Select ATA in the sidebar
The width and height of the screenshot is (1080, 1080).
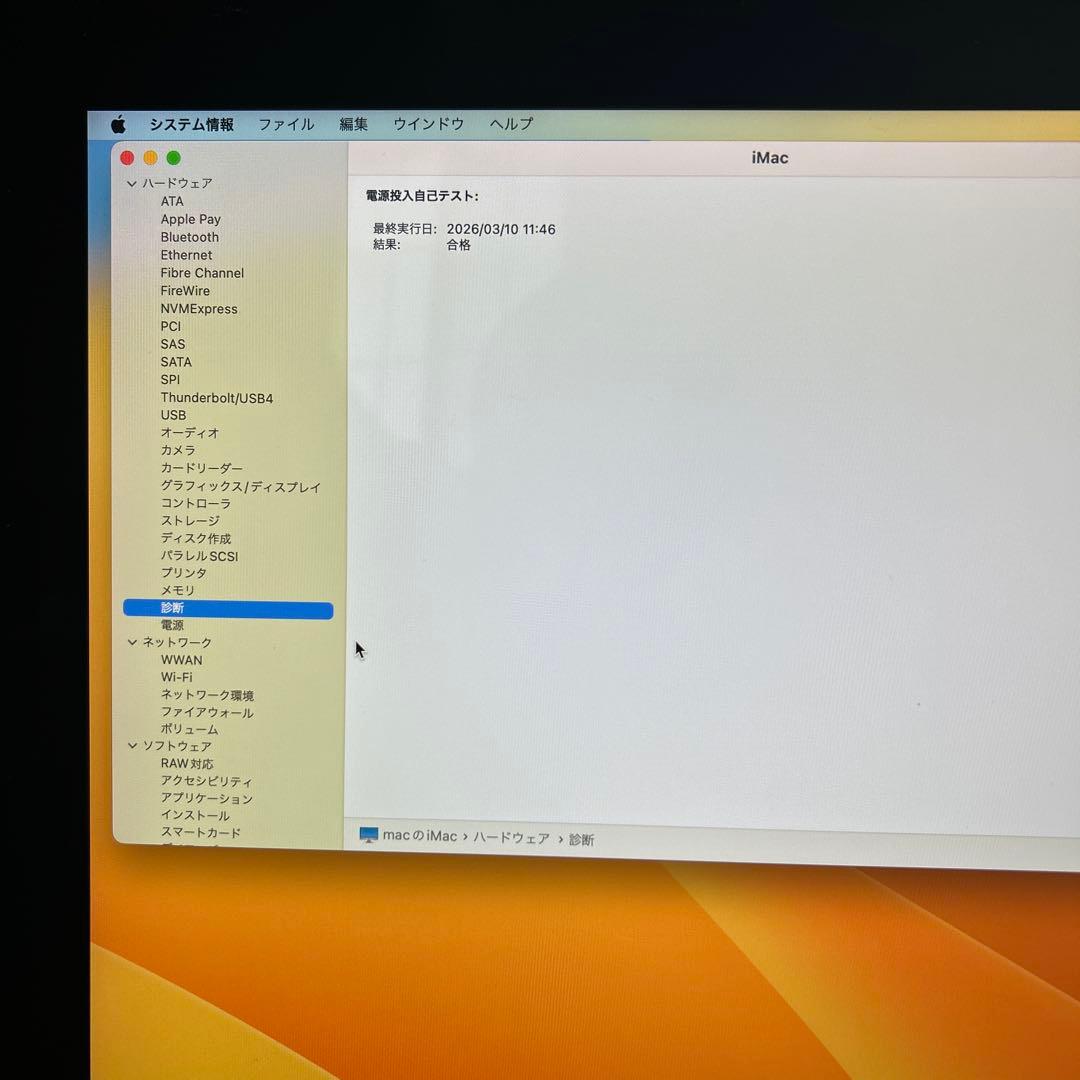click(172, 201)
